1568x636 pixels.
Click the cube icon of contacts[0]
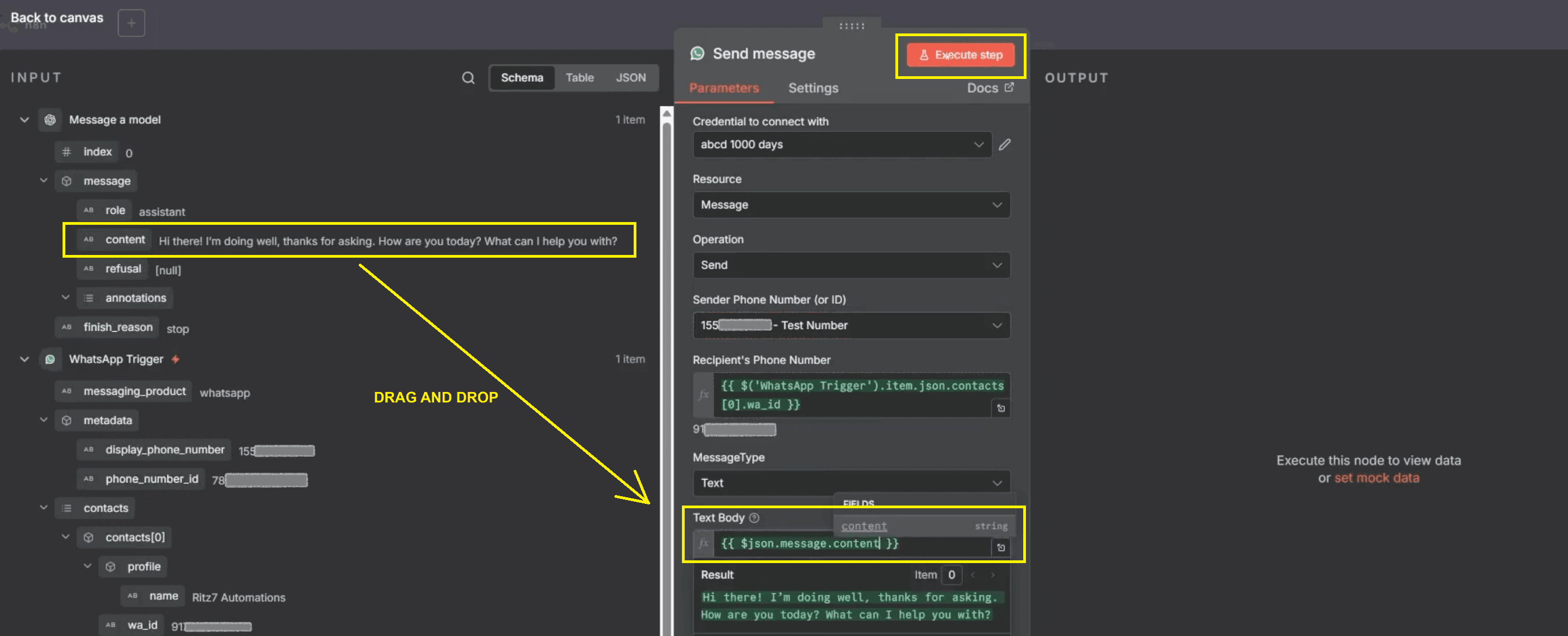(88, 537)
